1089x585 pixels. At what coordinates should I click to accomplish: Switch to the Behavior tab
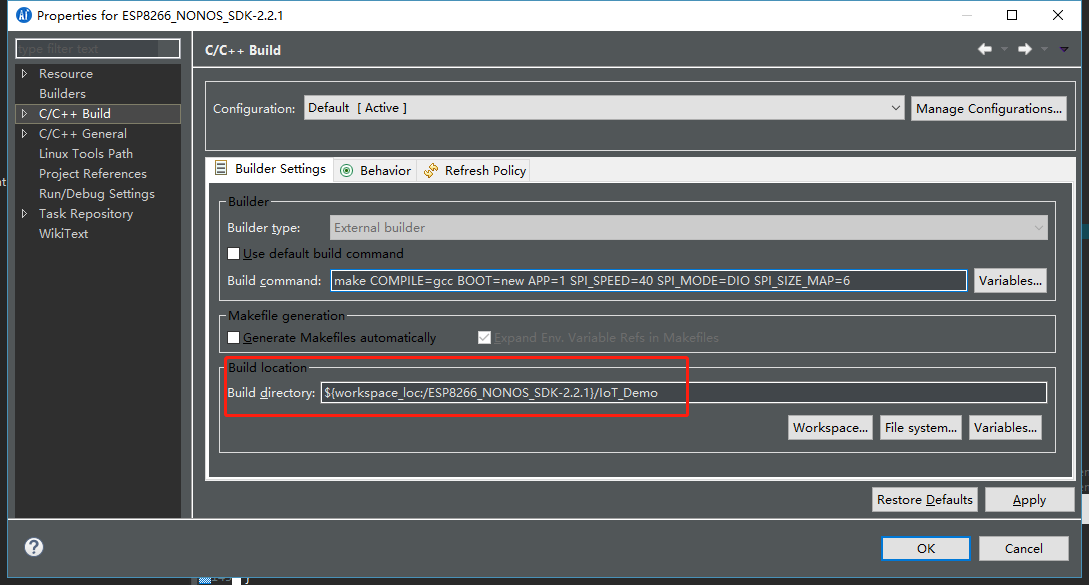[x=376, y=171]
